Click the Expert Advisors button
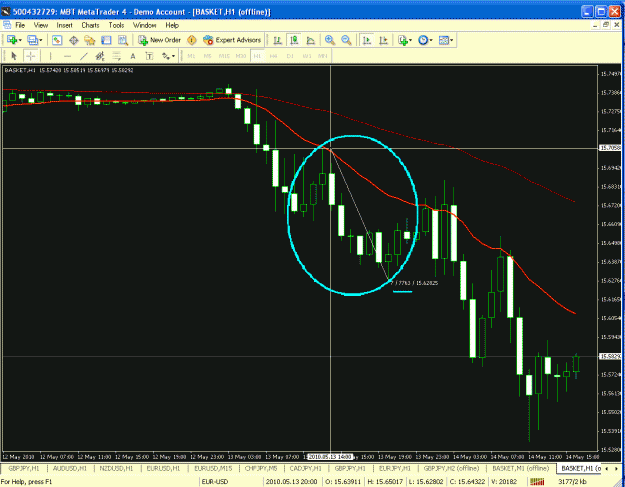This screenshot has height=487, width=625. click(x=232, y=40)
